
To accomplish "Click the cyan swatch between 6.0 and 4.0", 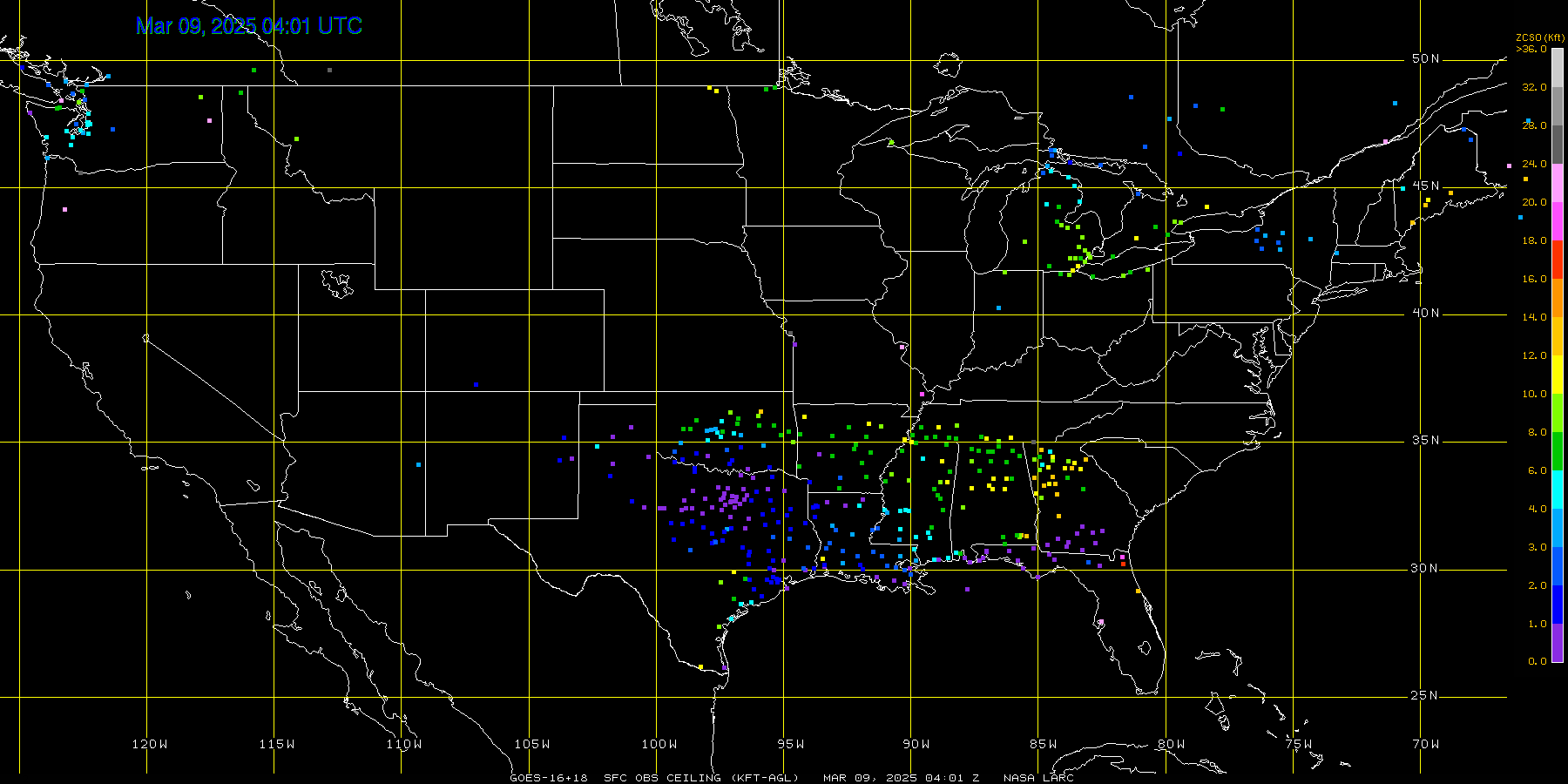I will (x=1558, y=490).
